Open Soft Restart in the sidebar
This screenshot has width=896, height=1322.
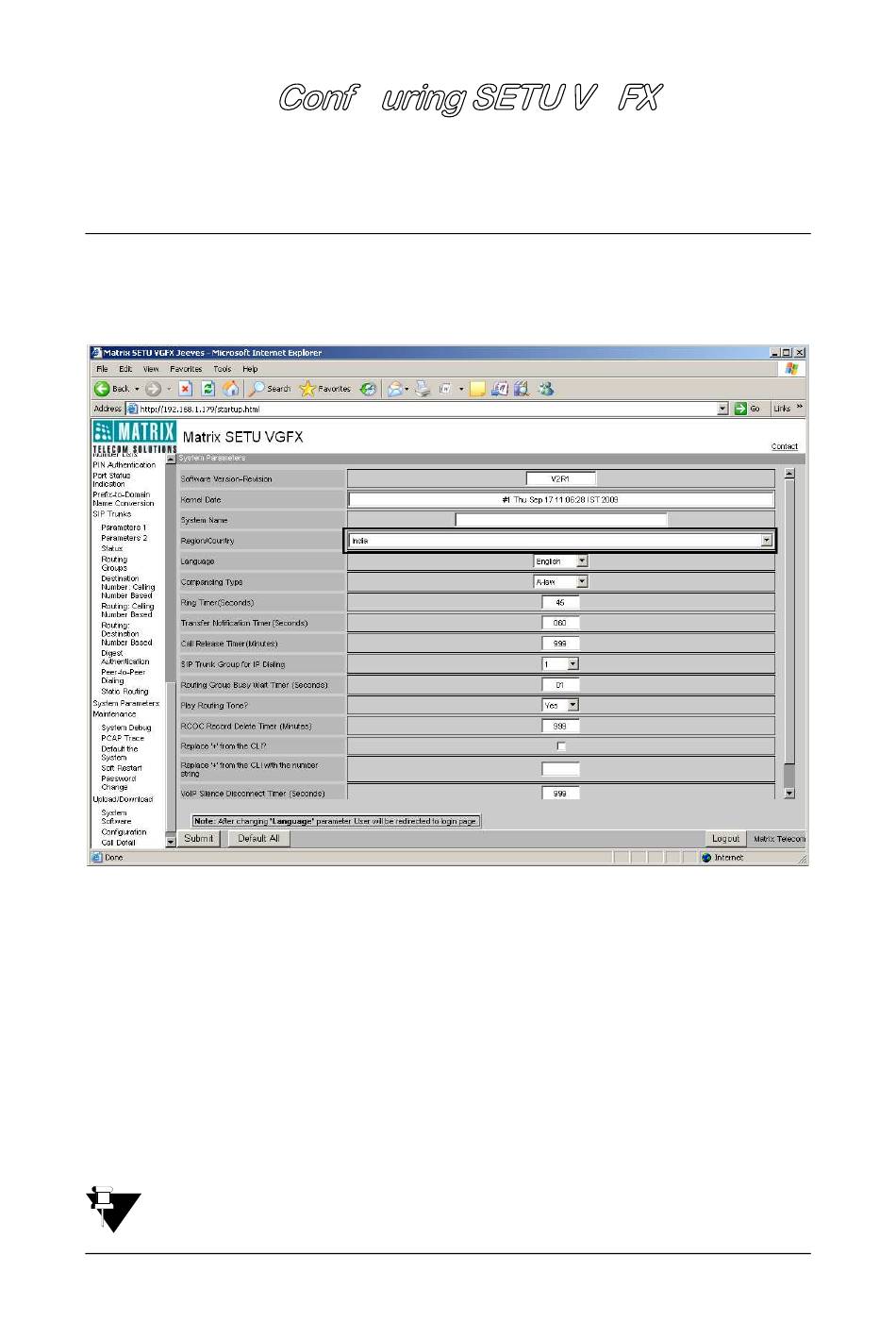122,768
